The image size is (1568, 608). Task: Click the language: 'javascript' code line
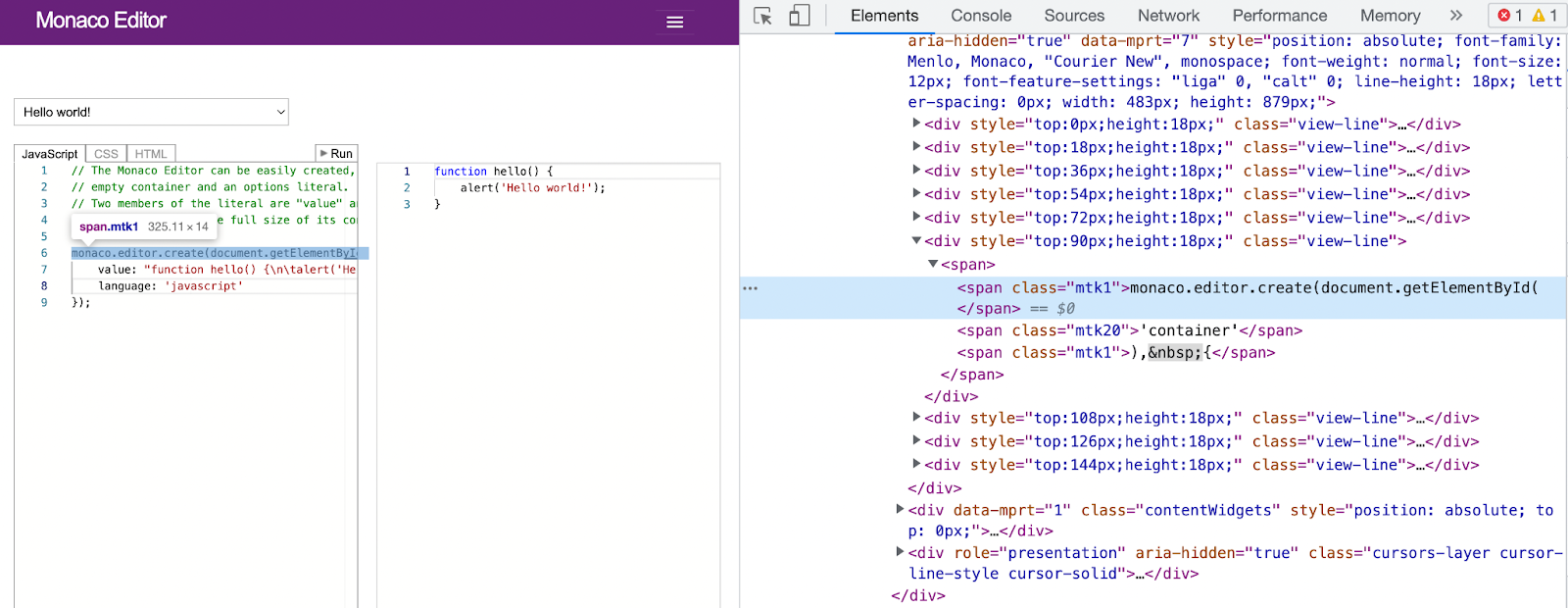[171, 286]
